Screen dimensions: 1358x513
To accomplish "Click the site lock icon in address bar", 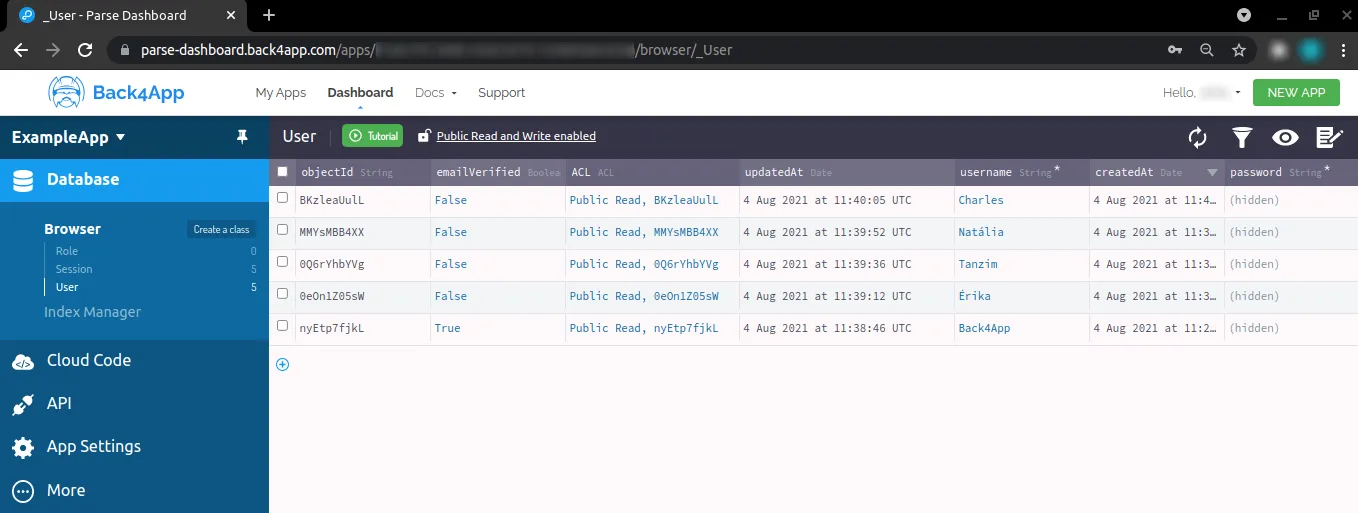I will tap(125, 49).
